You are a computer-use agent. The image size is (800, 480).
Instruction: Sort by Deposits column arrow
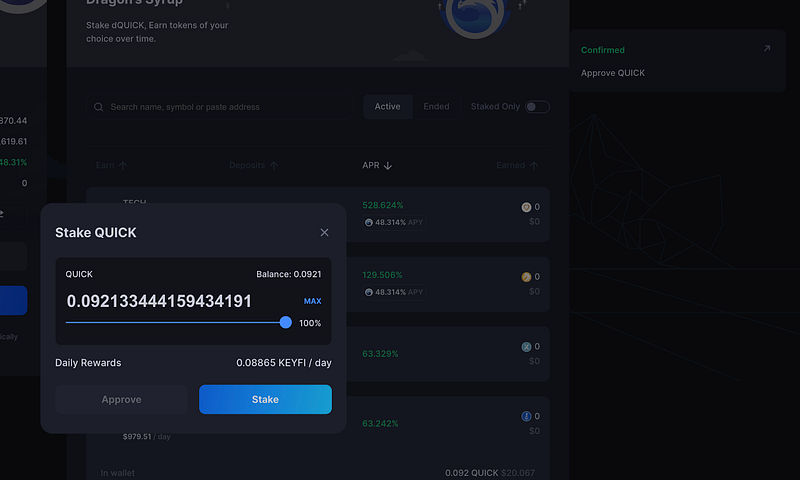274,166
